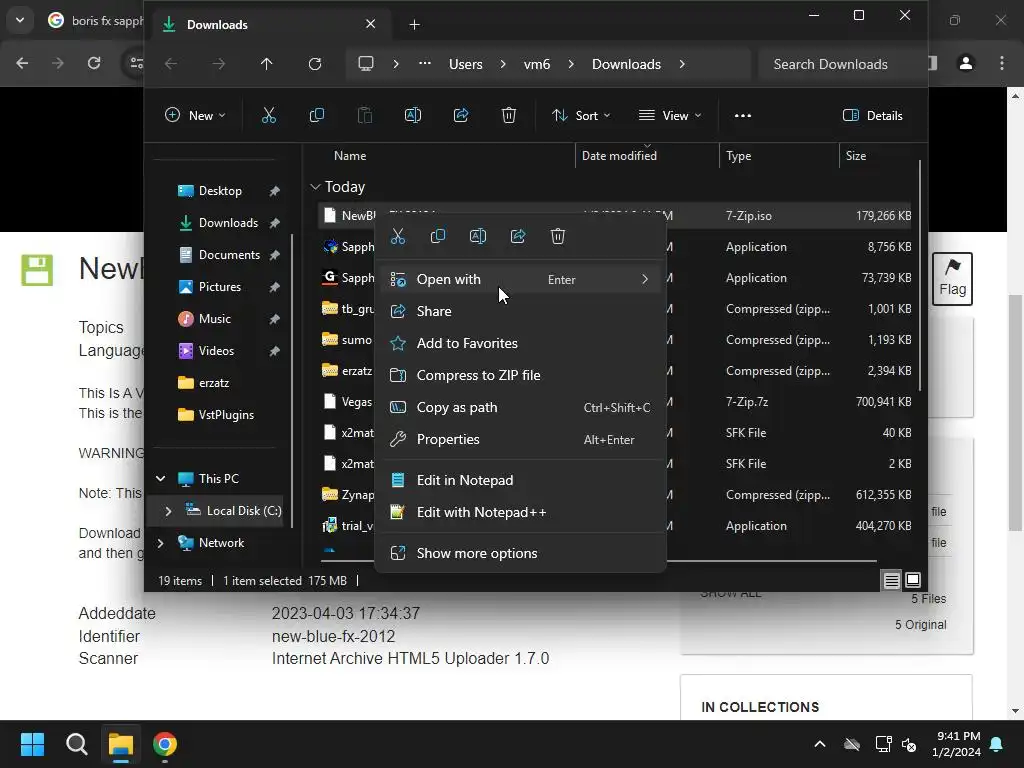Select trial_v application file row
Viewport: 1024px width, 768px height.
pyautogui.click(x=616, y=526)
